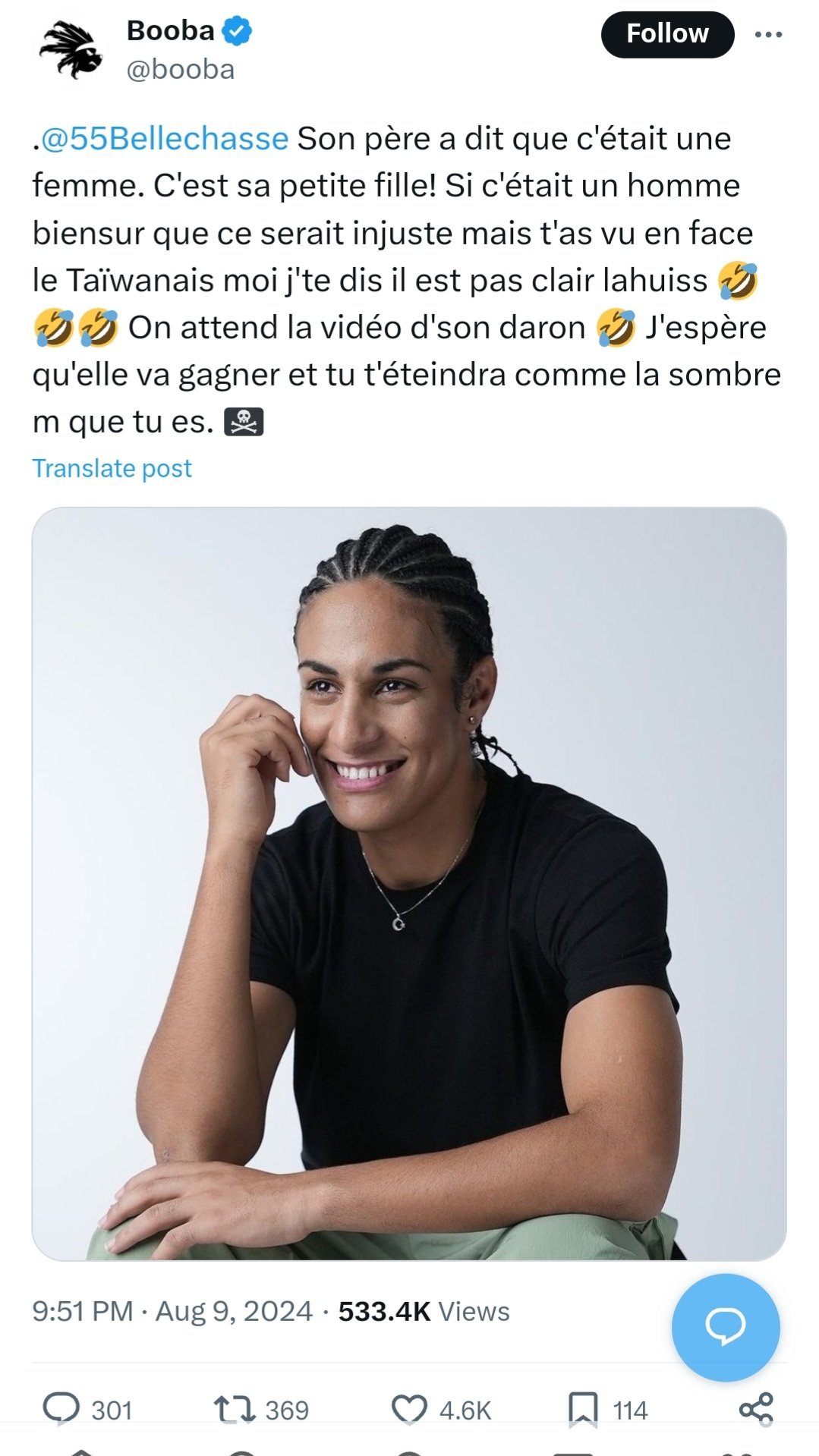Click Translate post
The image size is (819, 1456).
pos(112,468)
